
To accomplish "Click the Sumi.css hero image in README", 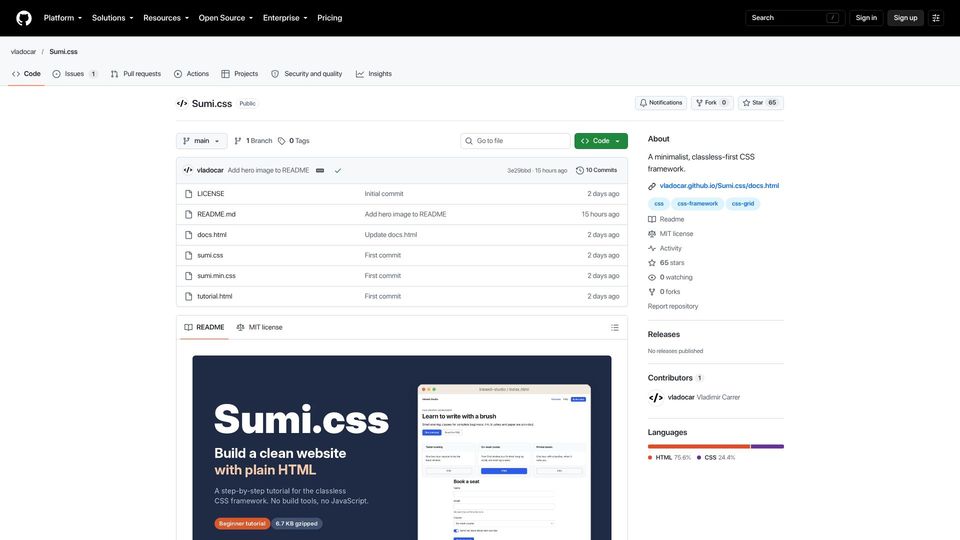I will coord(402,448).
